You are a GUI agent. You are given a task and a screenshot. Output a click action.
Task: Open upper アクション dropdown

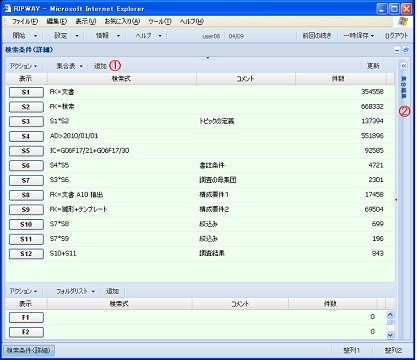point(23,66)
